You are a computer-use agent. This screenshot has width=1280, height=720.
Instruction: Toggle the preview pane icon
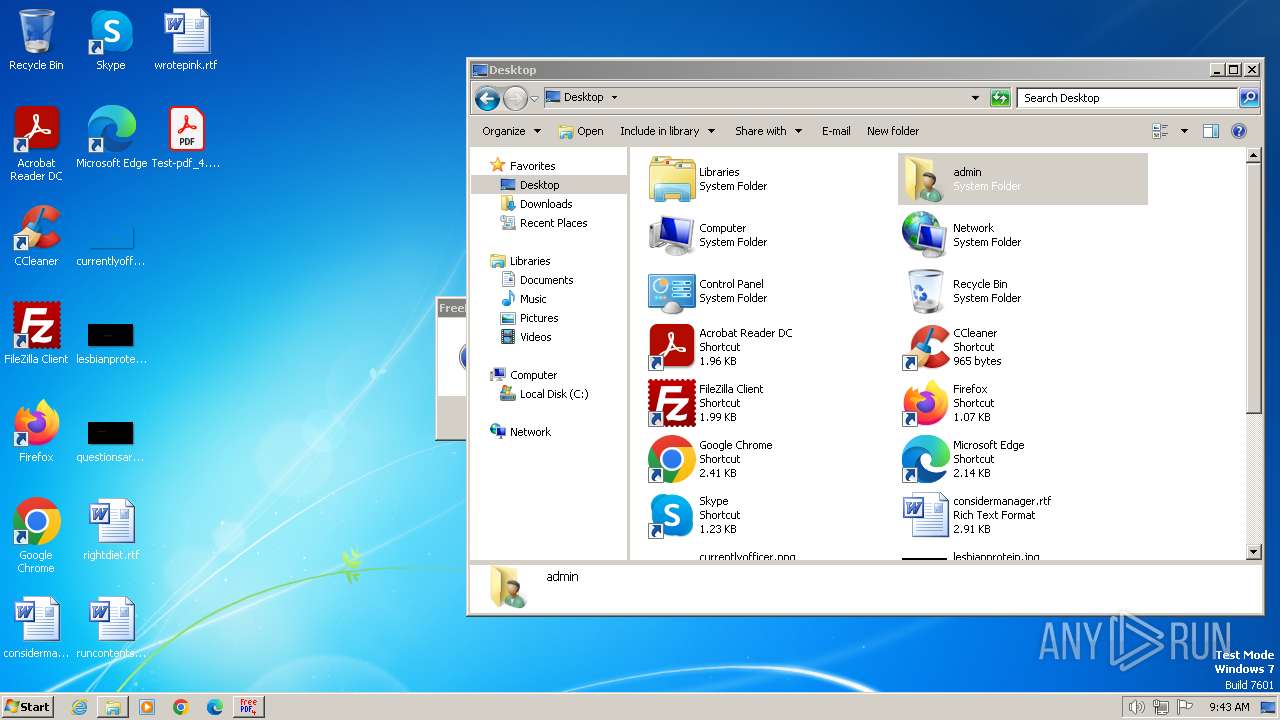pos(1211,131)
